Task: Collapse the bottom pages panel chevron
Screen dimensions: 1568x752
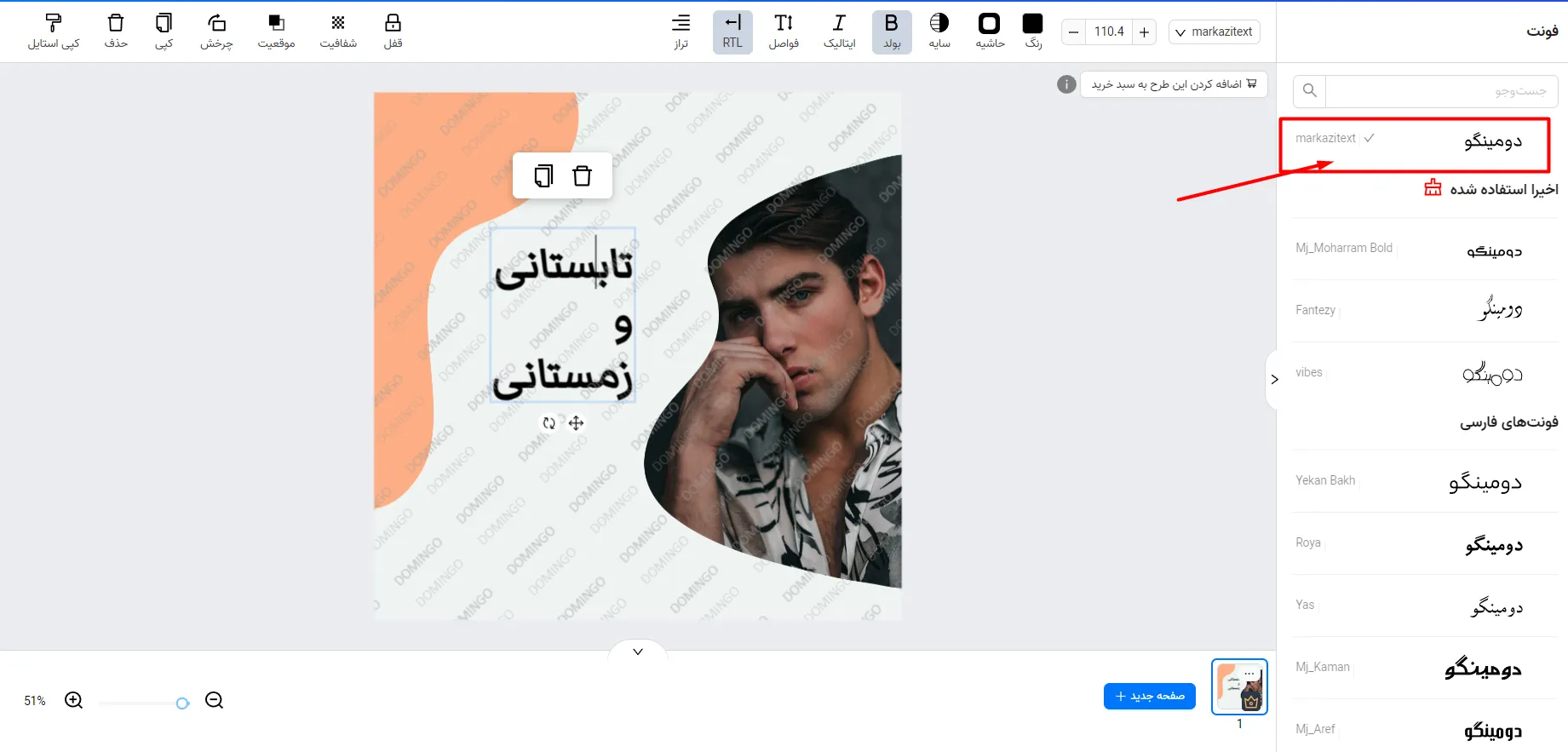Action: [638, 652]
